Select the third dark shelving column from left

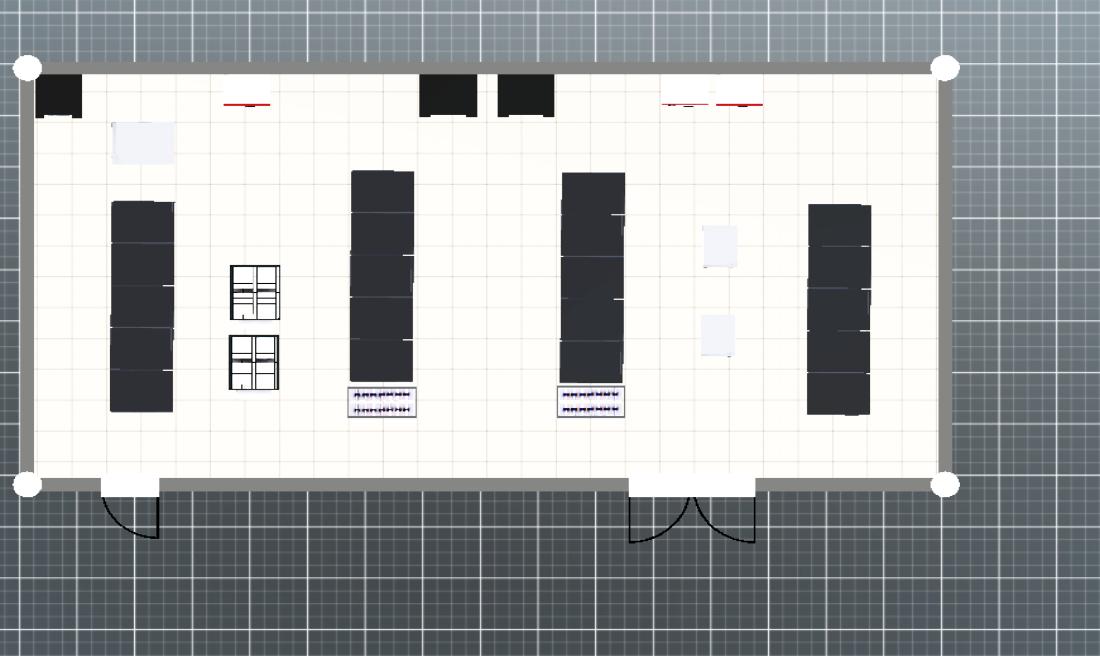coord(592,277)
